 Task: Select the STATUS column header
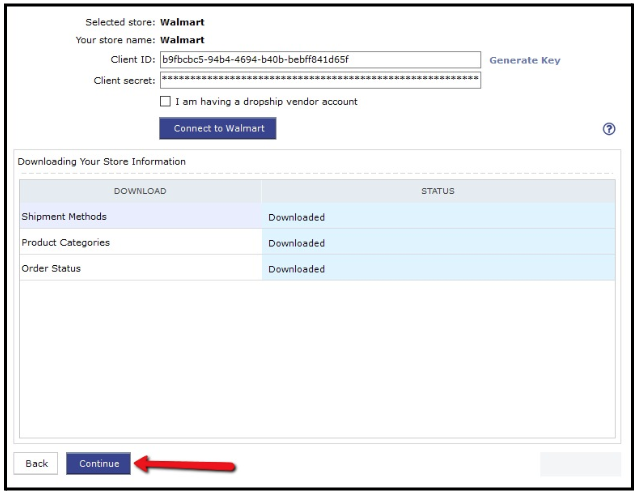[438, 191]
